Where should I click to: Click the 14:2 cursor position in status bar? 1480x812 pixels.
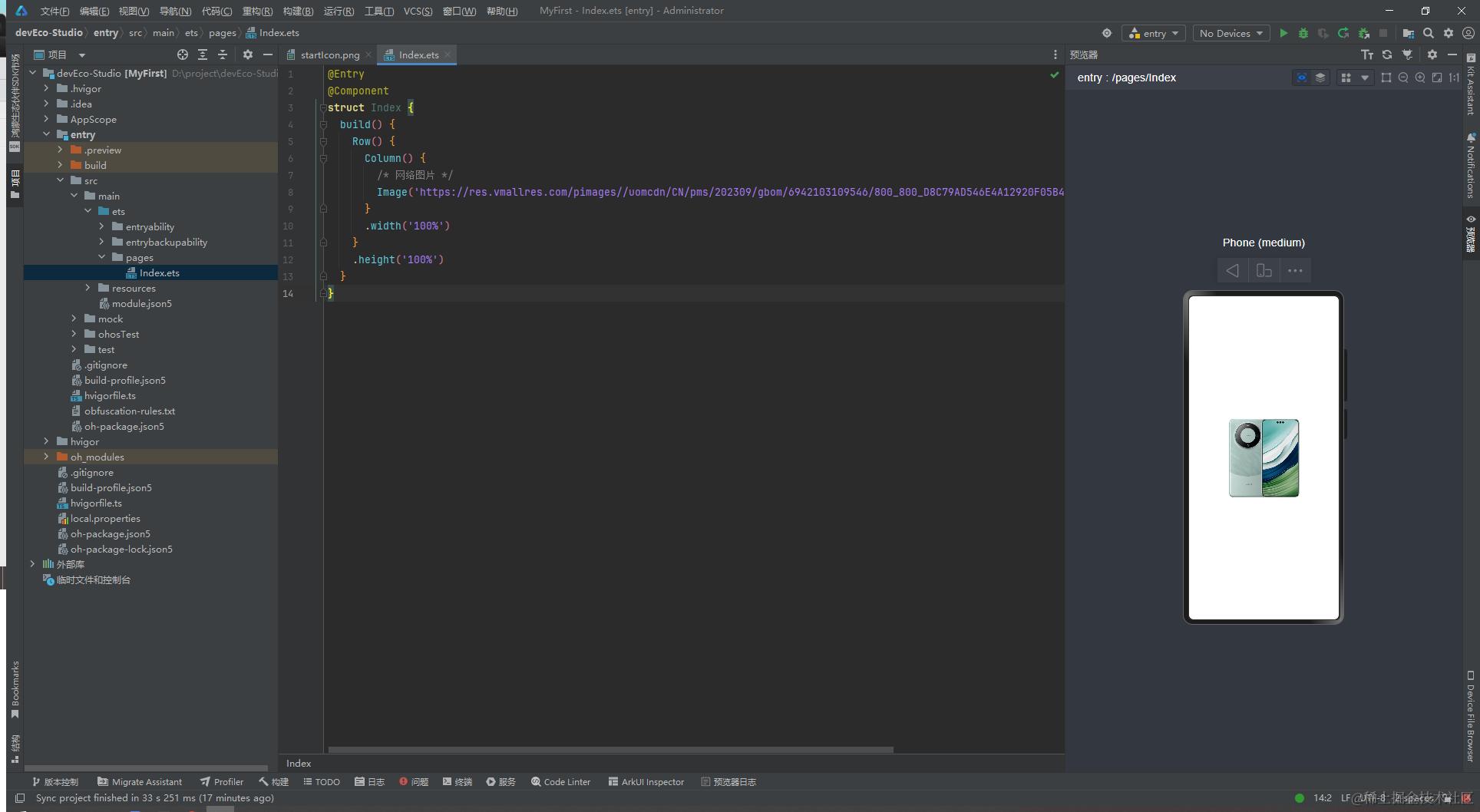(x=1322, y=797)
